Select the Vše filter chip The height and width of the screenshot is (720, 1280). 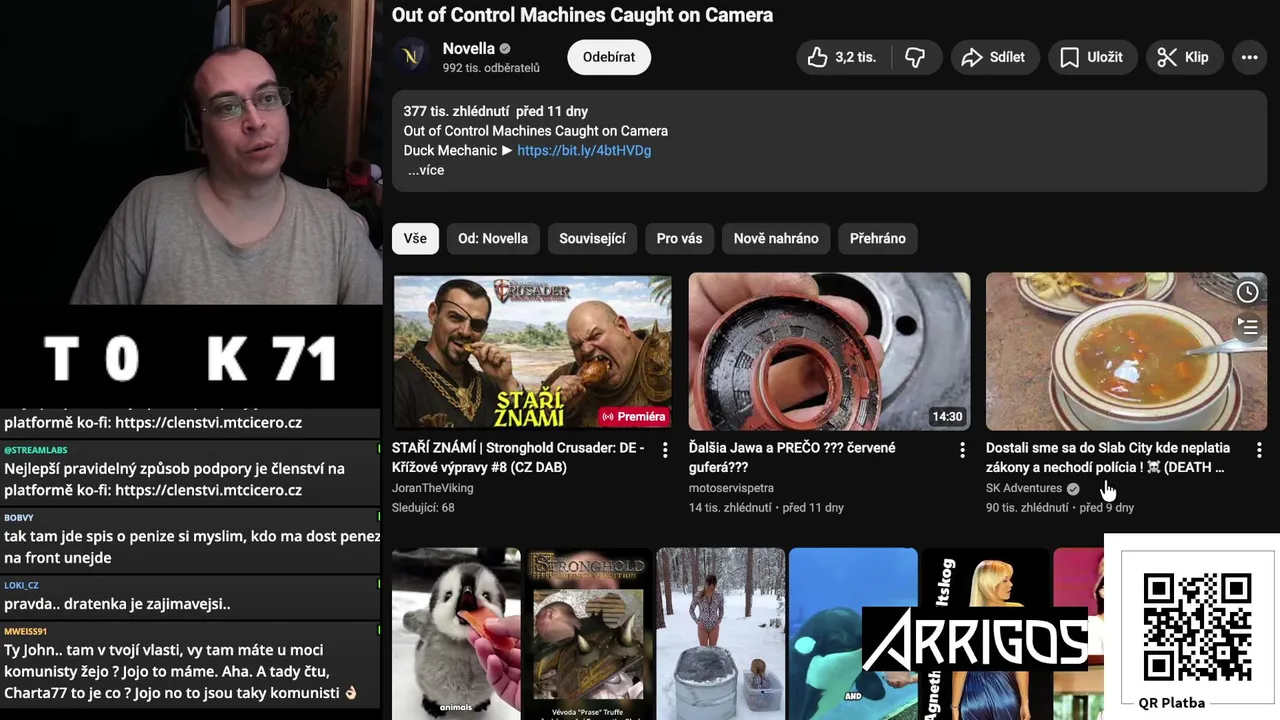tap(415, 238)
